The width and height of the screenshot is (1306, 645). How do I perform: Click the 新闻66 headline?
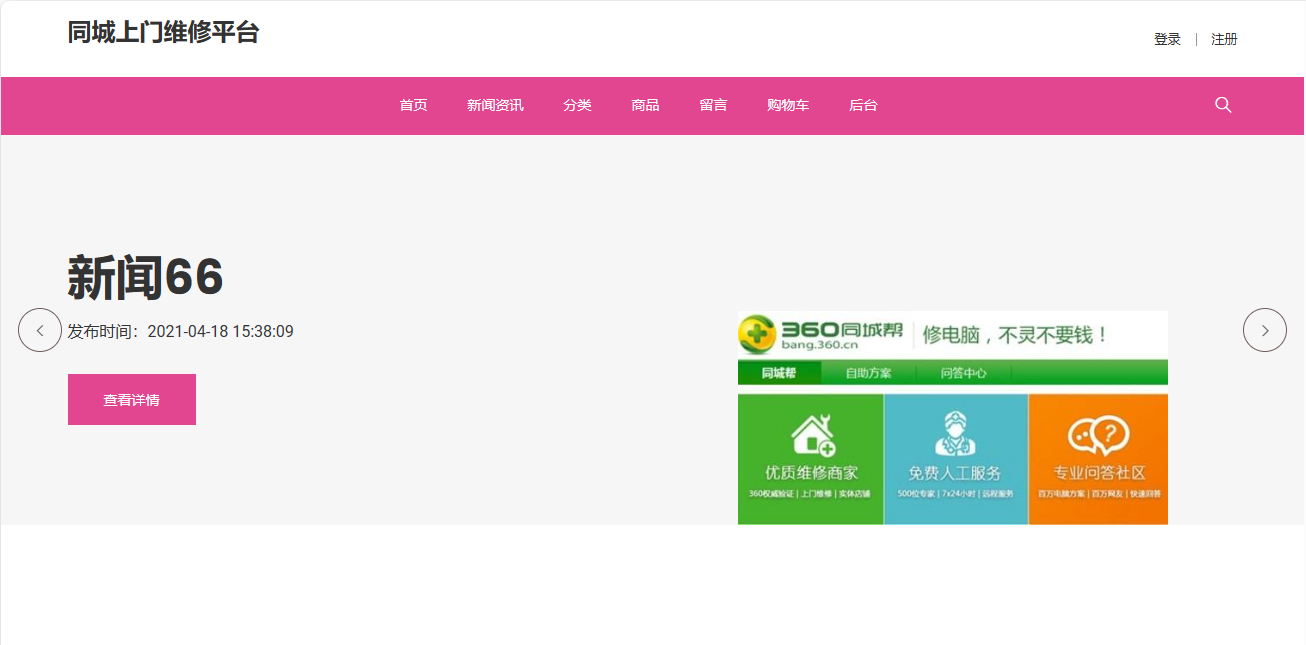[145, 277]
